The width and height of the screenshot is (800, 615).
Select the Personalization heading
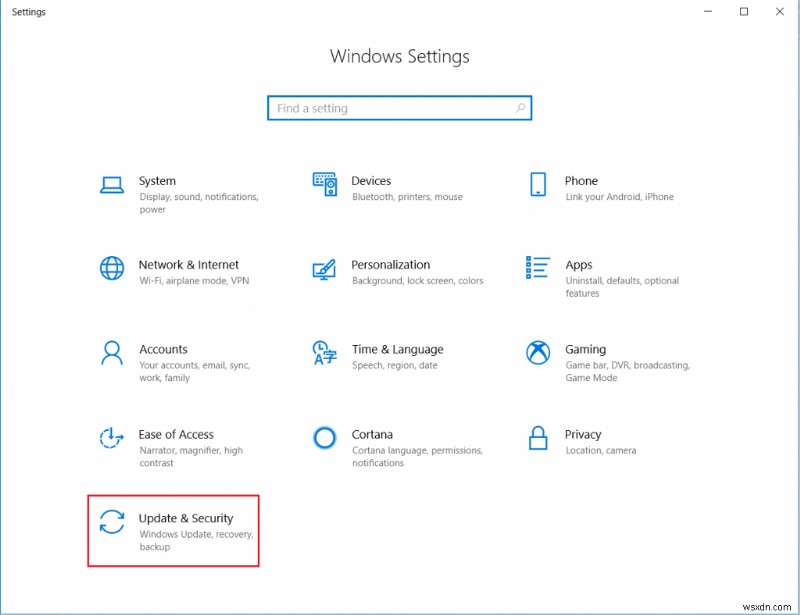click(391, 265)
